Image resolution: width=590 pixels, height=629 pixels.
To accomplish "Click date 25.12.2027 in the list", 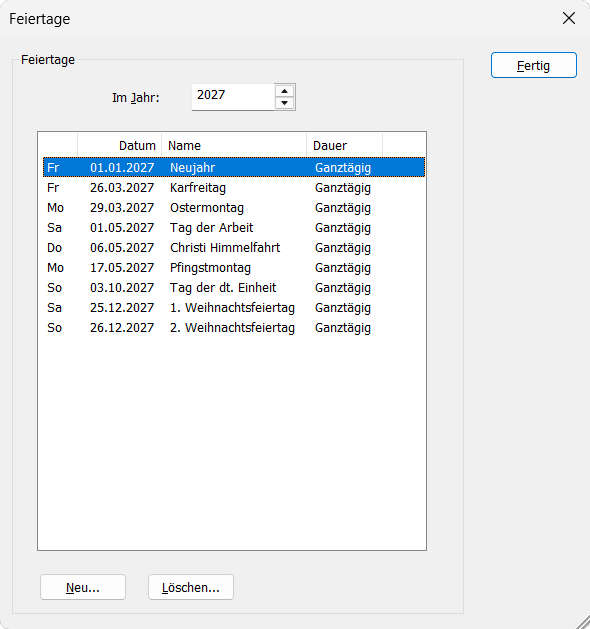I will [122, 308].
